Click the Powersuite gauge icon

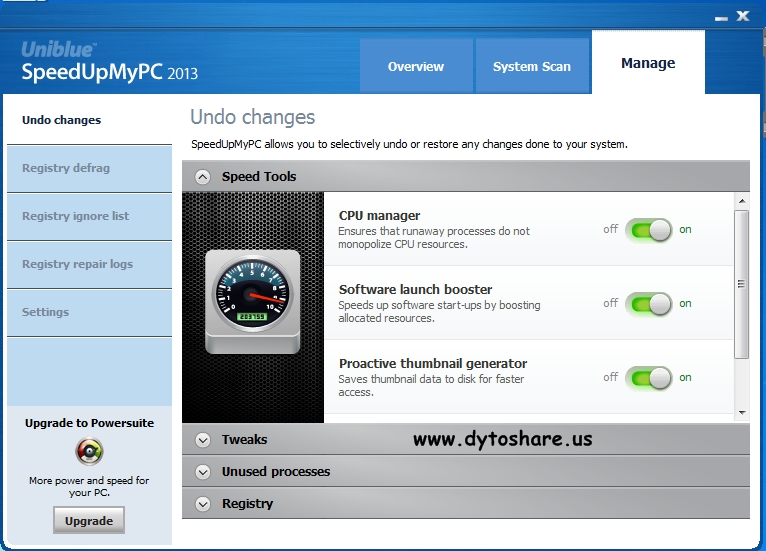[89, 451]
